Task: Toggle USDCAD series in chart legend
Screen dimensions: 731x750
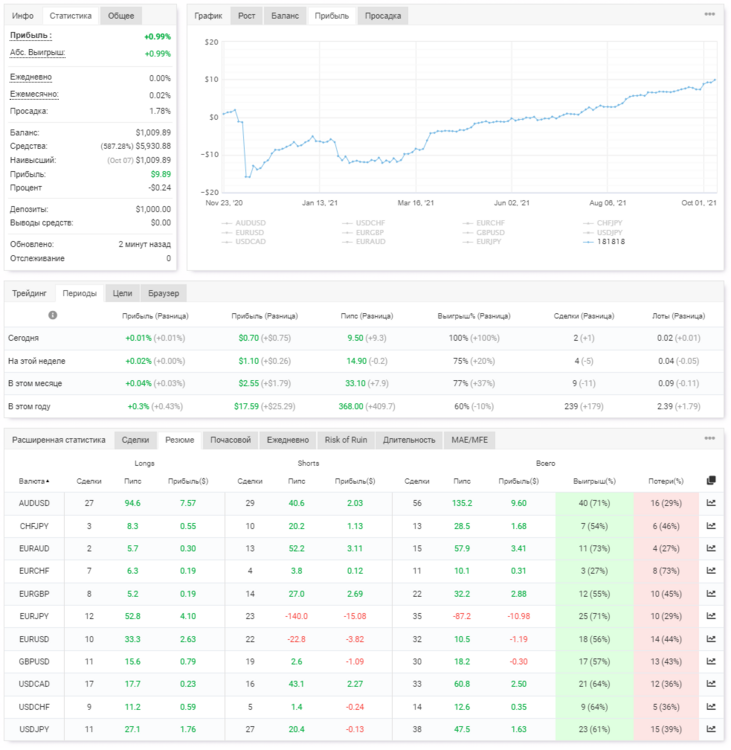Action: [x=244, y=242]
